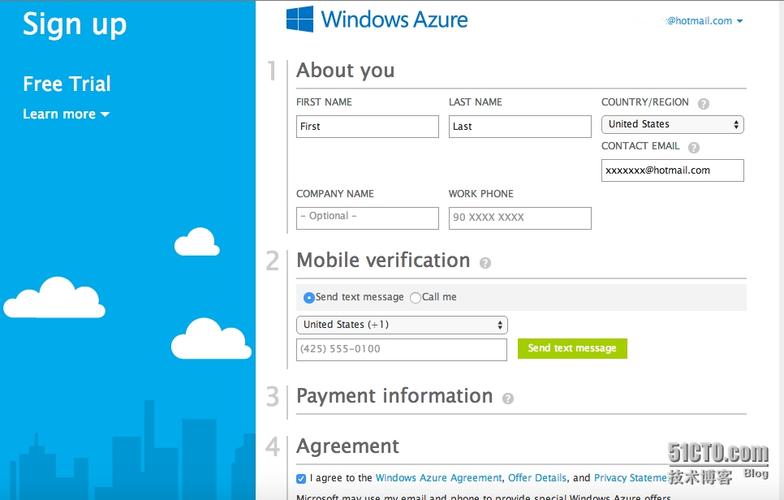Focus the Work Phone input field
Viewport: 784px width, 500px height.
[x=520, y=218]
